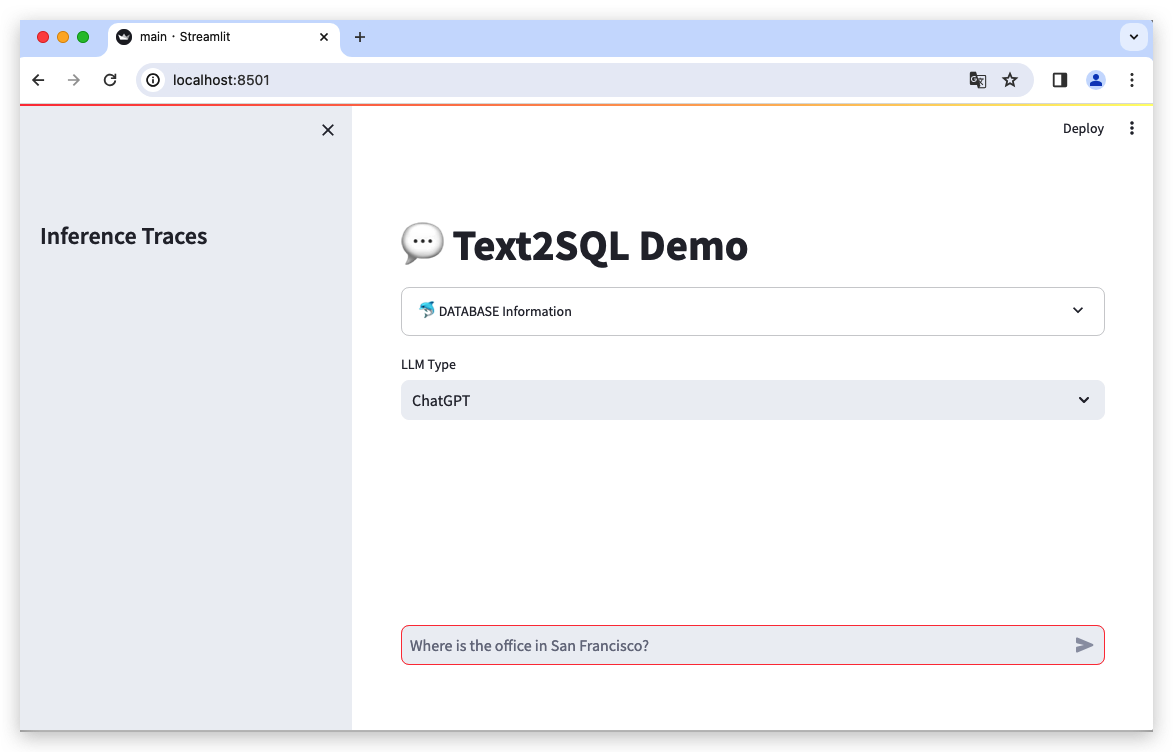Click the browser profile avatar icon
Screen dimensions: 1173x752
(1096, 79)
